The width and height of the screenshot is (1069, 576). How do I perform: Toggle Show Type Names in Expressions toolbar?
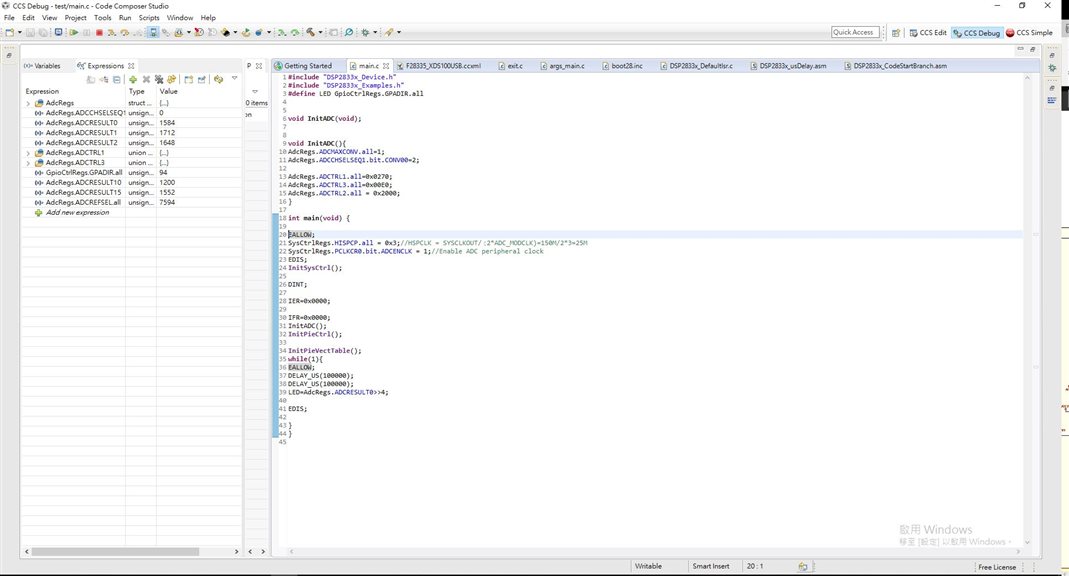point(91,80)
